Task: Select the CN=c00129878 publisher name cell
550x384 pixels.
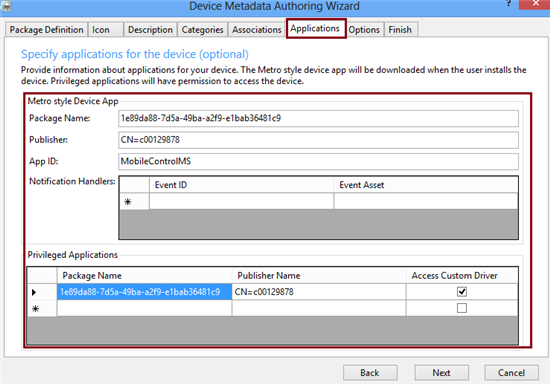Action: (x=318, y=292)
